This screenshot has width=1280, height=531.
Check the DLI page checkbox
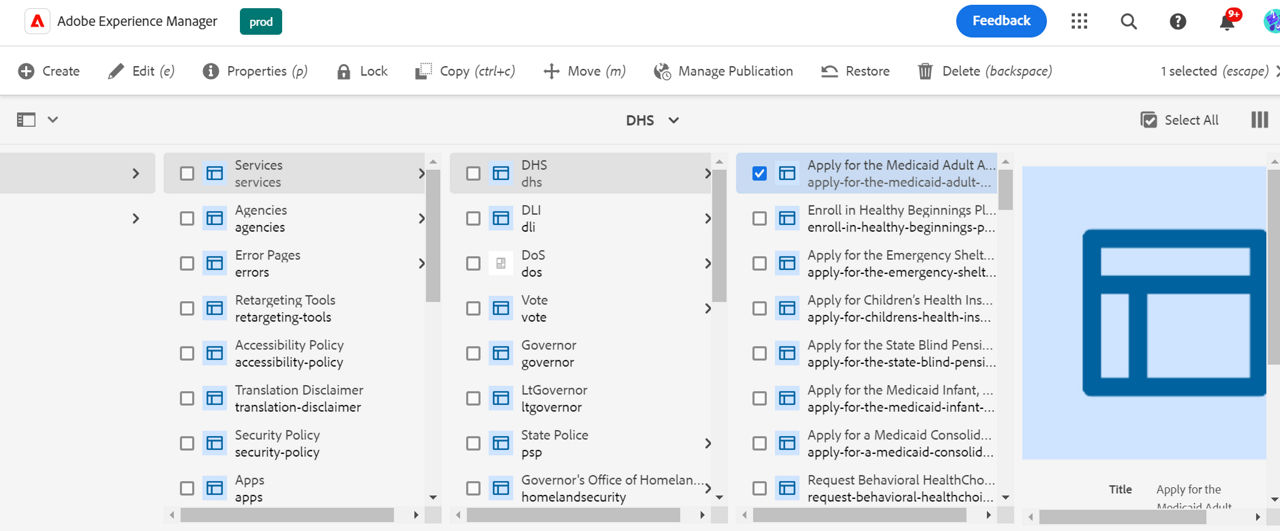point(473,218)
